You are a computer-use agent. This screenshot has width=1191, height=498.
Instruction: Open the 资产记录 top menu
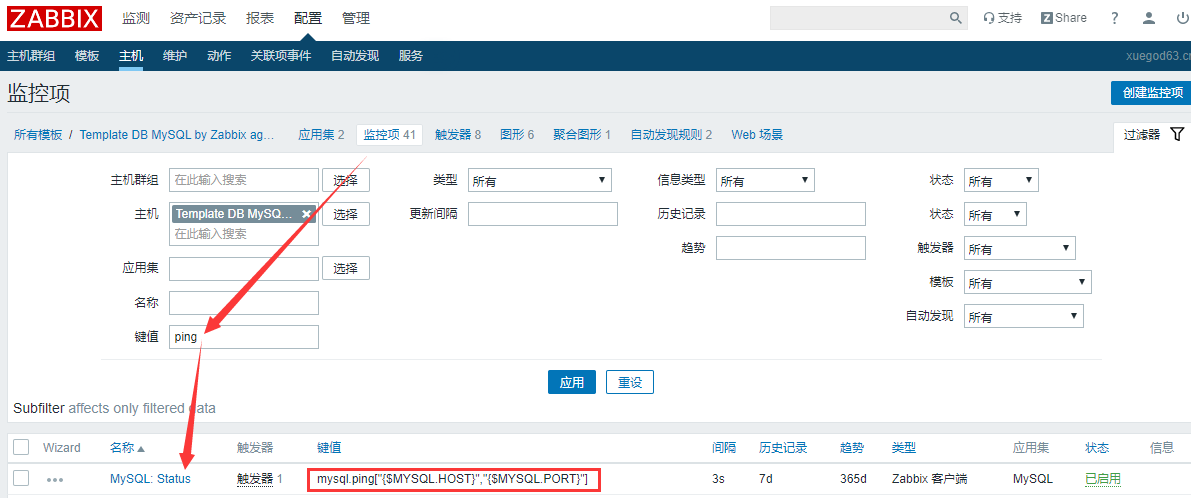click(x=198, y=18)
